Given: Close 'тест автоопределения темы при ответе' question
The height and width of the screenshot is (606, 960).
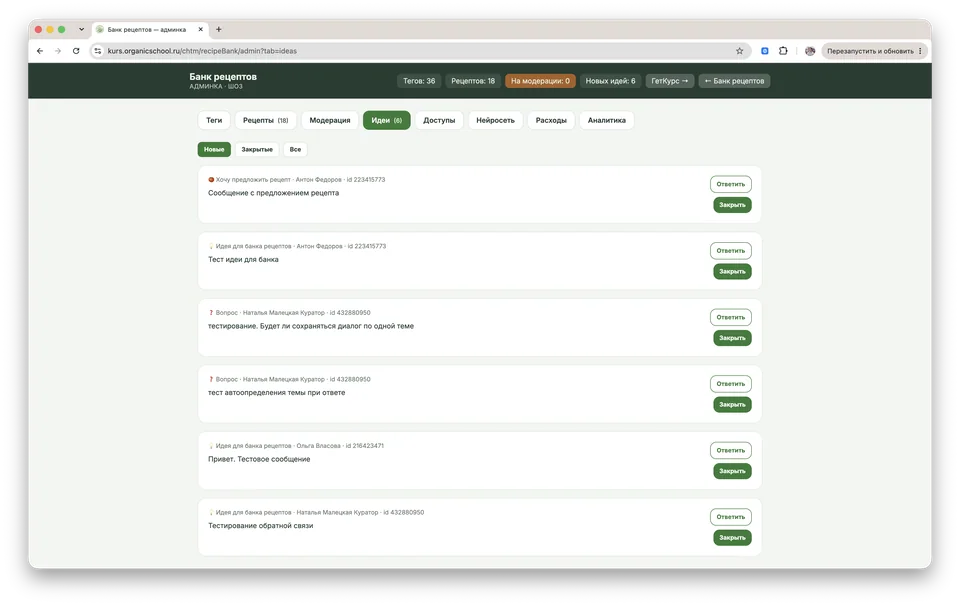Looking at the screenshot, I should [732, 405].
